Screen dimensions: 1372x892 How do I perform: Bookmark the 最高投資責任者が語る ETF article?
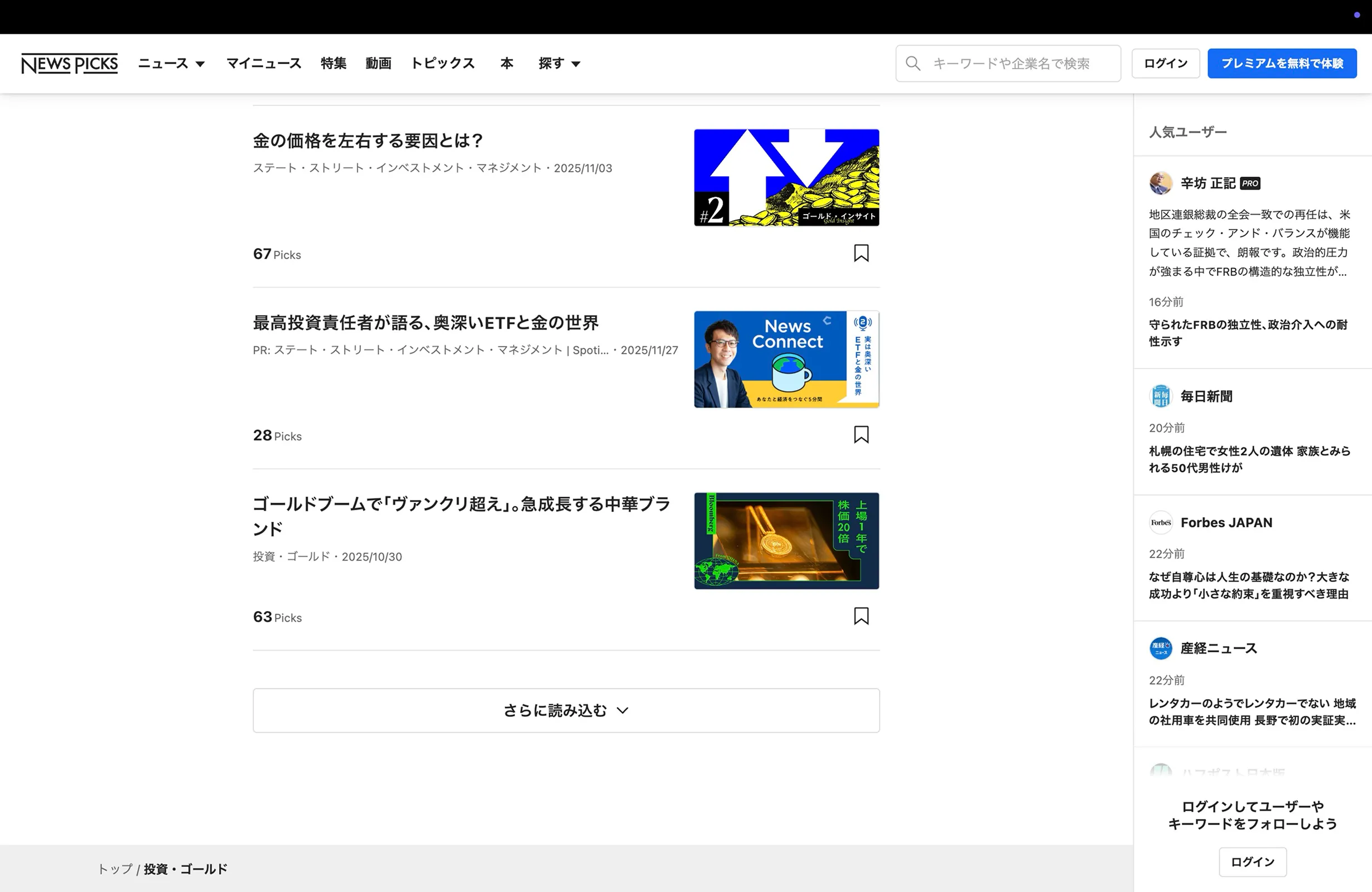point(861,434)
